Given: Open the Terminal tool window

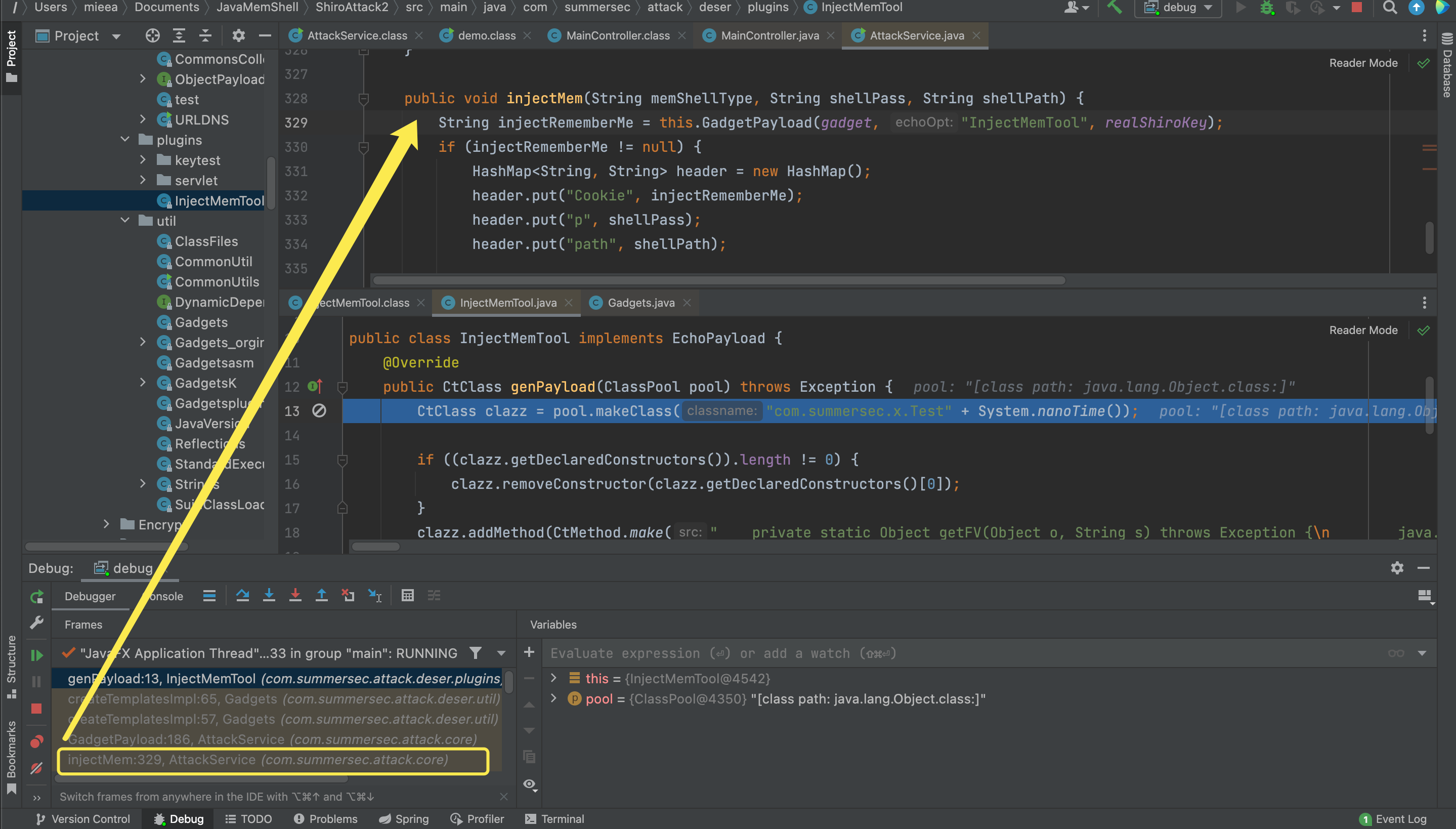Looking at the screenshot, I should coord(554,819).
